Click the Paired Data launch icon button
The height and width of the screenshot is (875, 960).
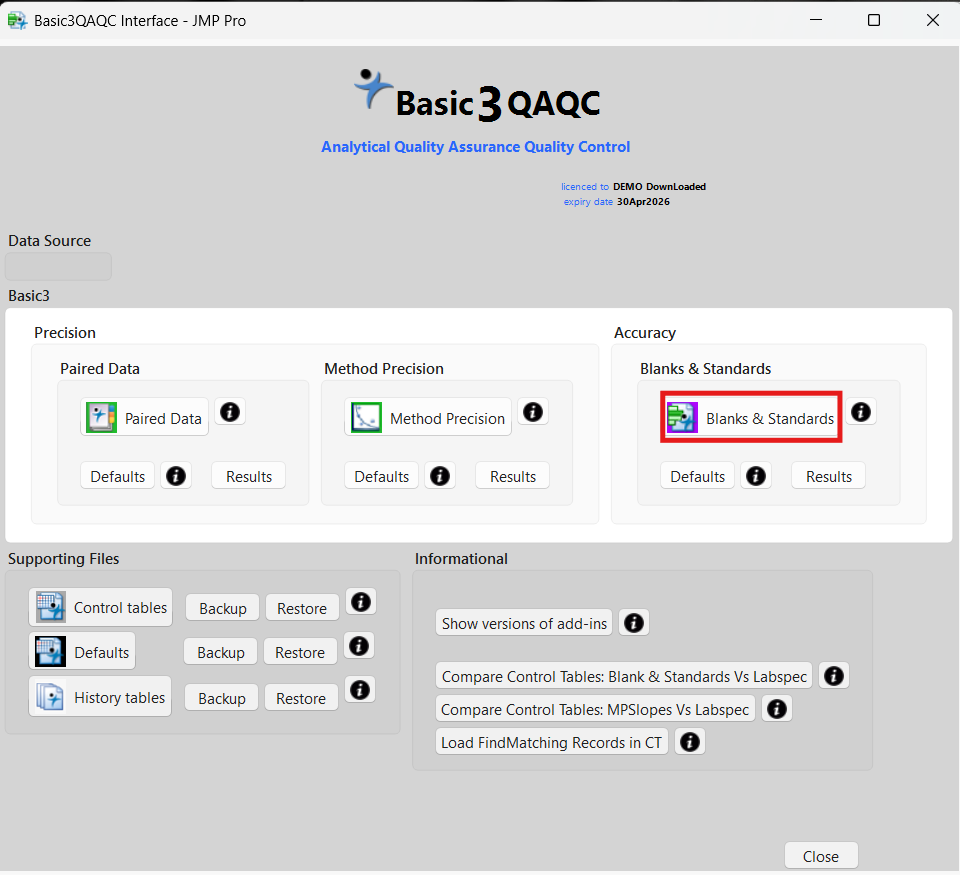tap(145, 418)
